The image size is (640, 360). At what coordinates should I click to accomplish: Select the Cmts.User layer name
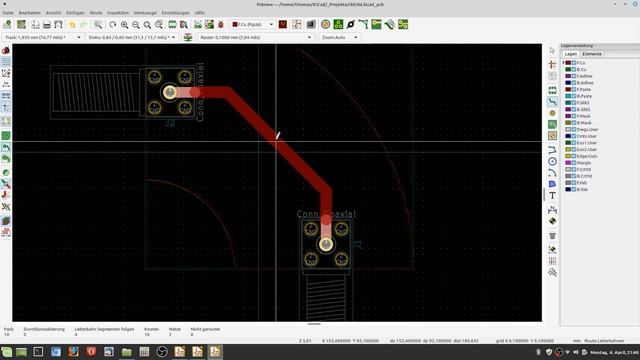587,136
